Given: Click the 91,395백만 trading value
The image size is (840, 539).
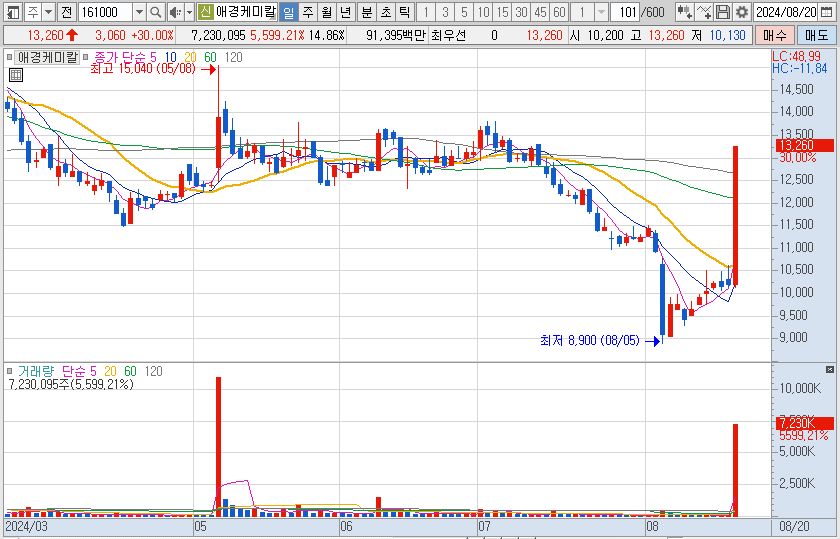Looking at the screenshot, I should (x=395, y=36).
